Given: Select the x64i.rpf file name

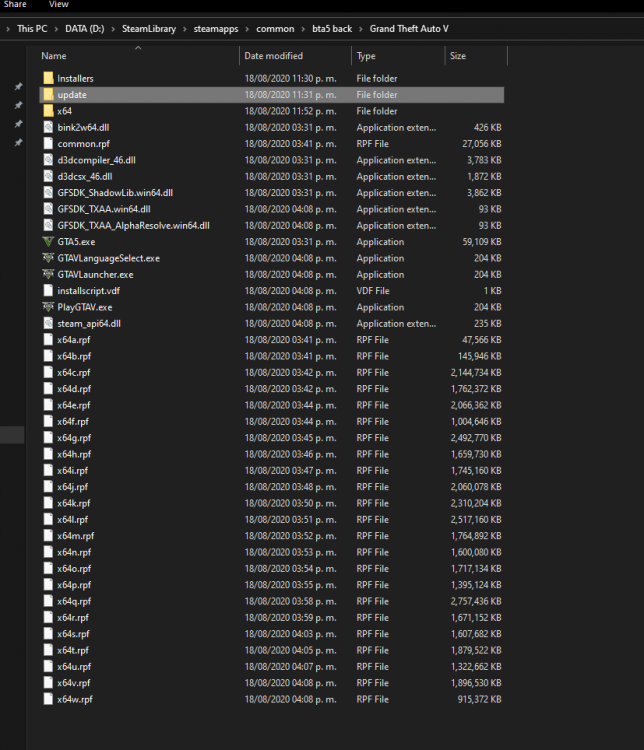Looking at the screenshot, I should pos(73,470).
